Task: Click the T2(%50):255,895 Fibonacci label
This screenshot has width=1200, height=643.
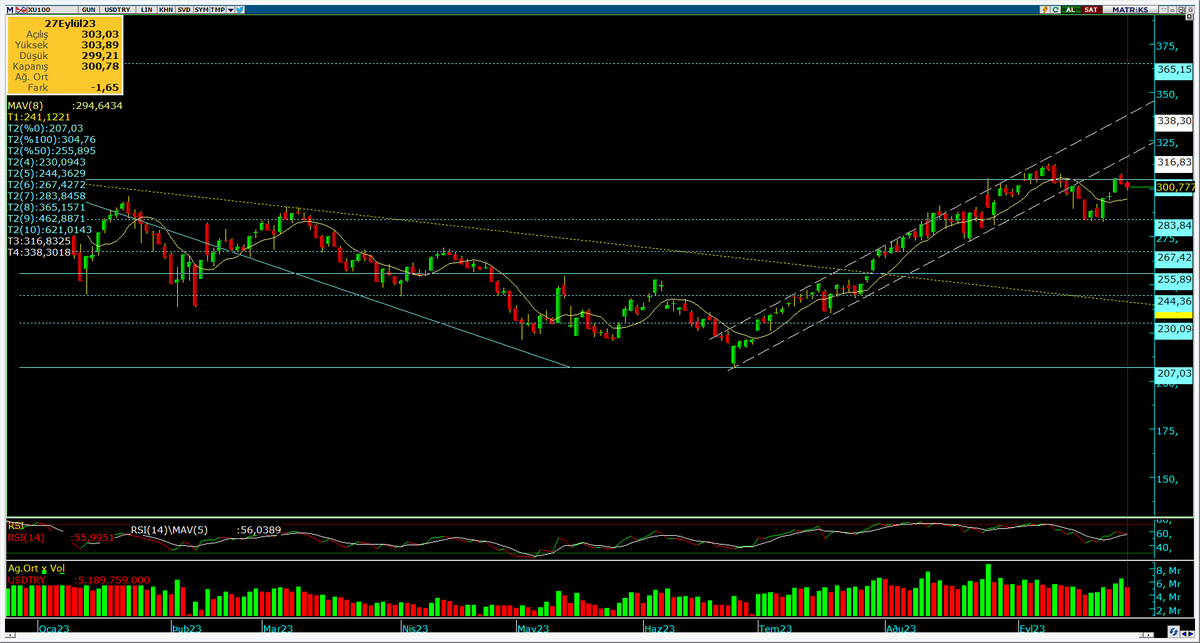Action: pos(51,150)
